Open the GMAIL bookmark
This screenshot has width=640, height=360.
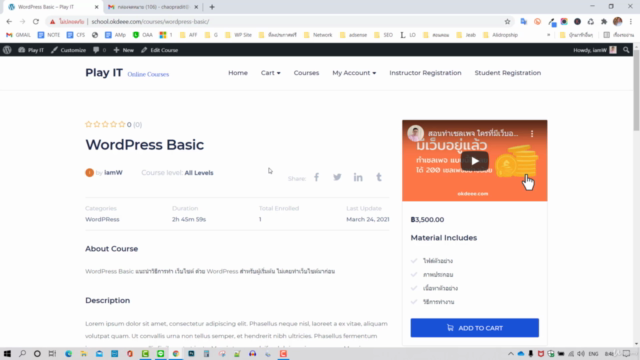click(18, 35)
